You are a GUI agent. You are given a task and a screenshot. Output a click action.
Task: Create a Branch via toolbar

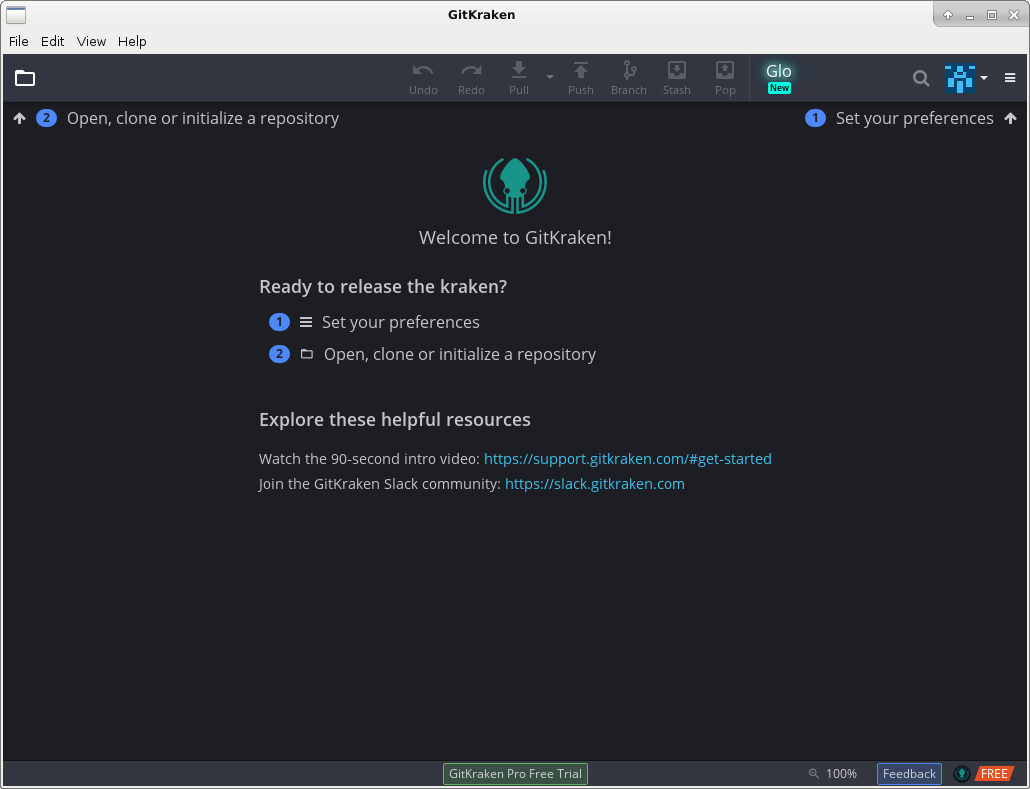(x=629, y=78)
